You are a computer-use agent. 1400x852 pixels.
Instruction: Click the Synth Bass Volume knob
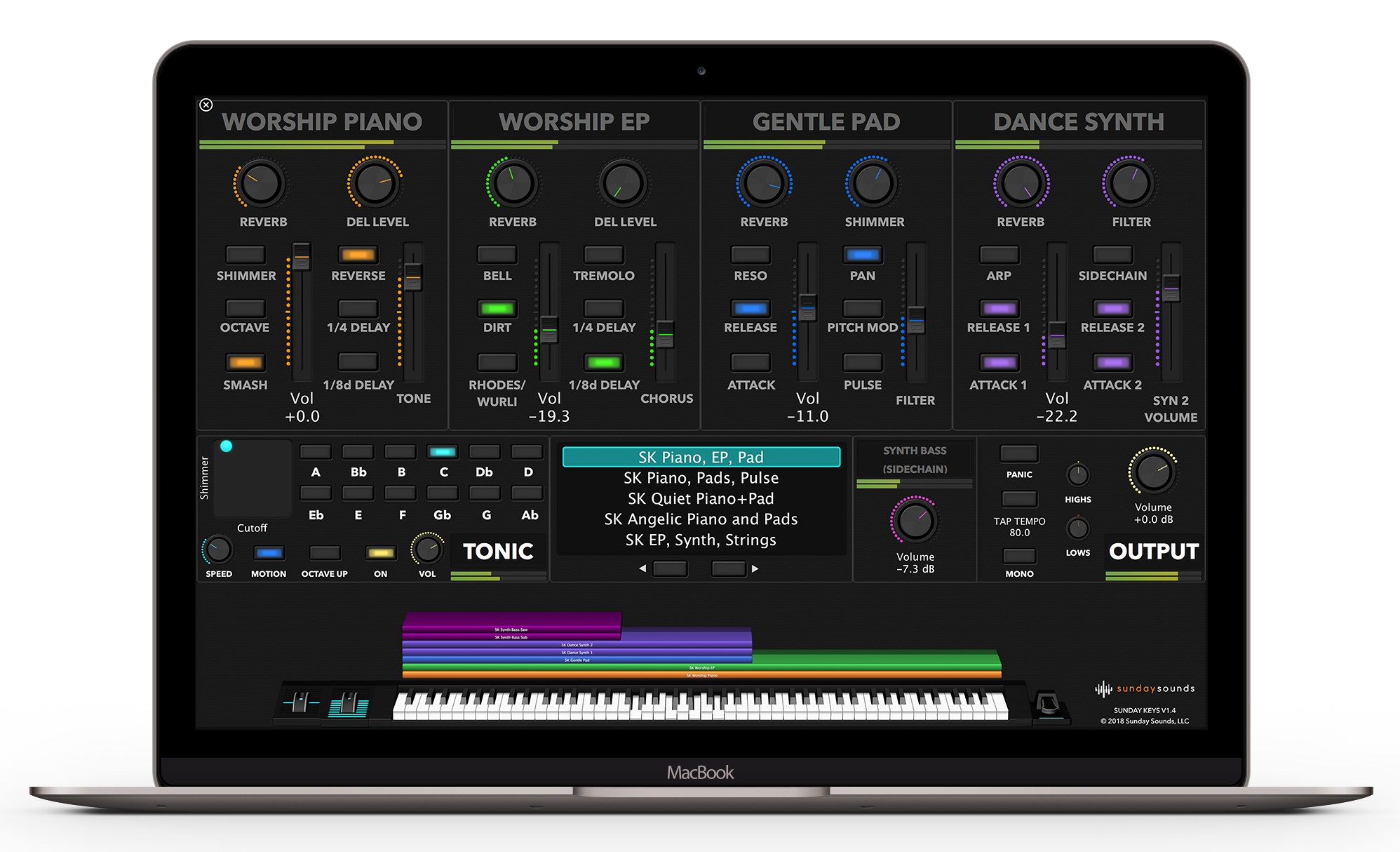pos(915,521)
